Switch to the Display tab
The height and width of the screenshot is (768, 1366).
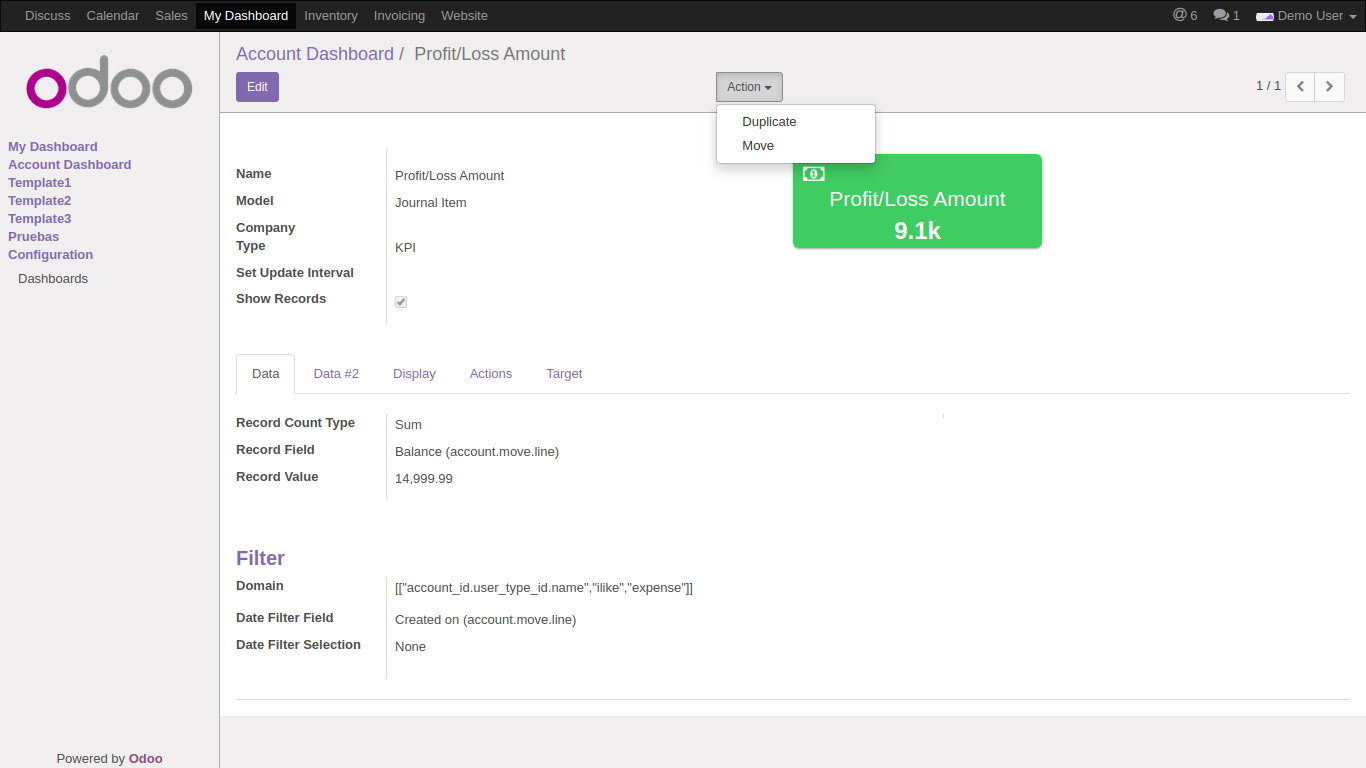(414, 374)
